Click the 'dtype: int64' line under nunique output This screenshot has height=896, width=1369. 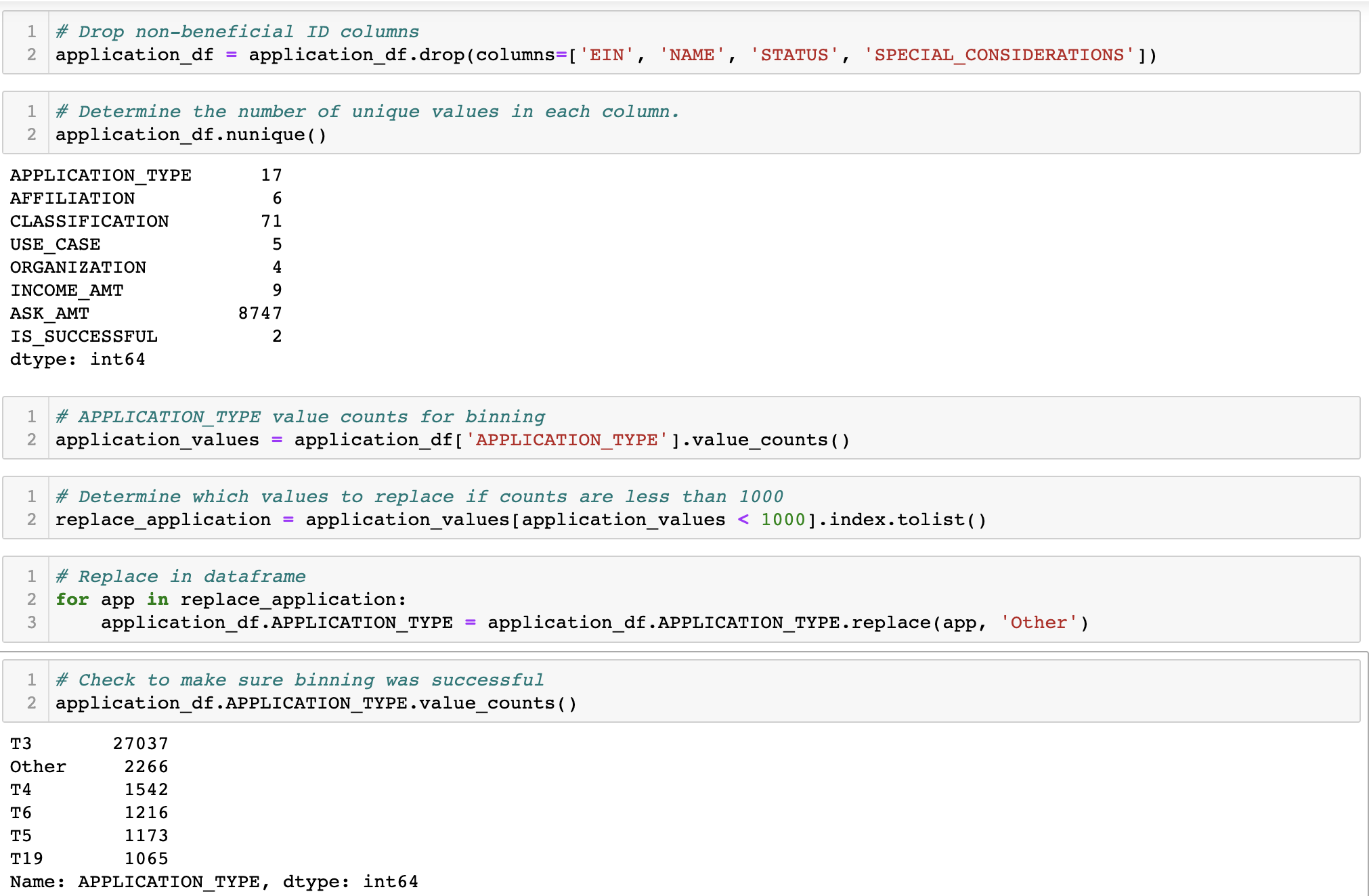pyautogui.click(x=78, y=359)
